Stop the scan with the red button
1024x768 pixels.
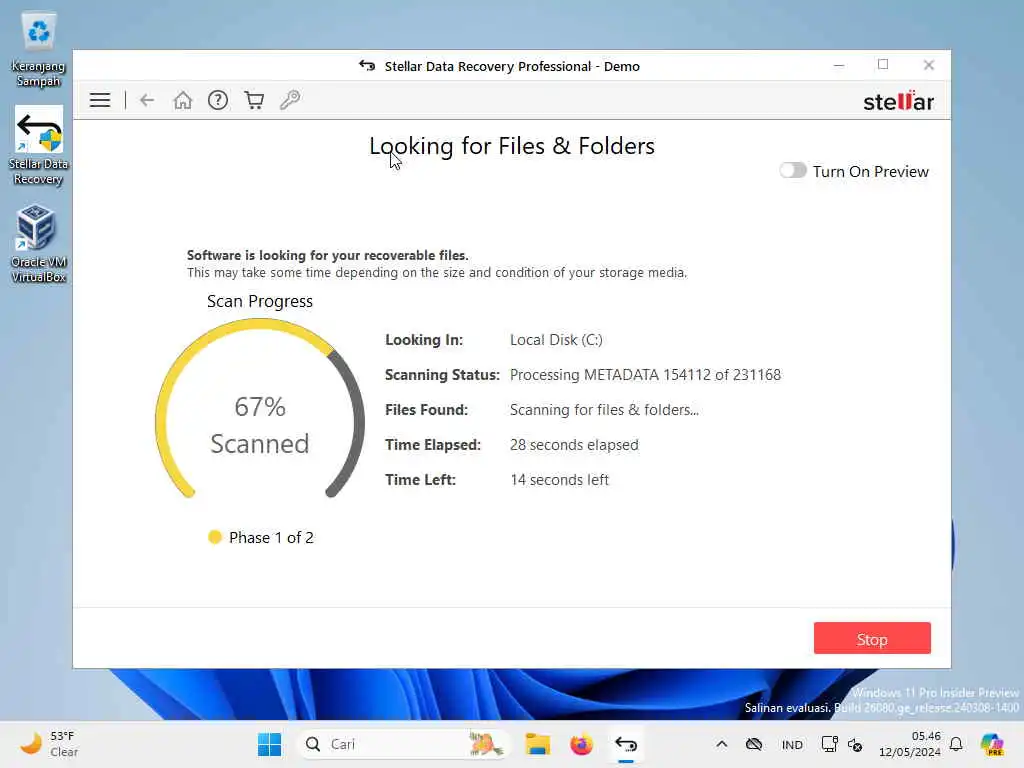[x=872, y=638]
